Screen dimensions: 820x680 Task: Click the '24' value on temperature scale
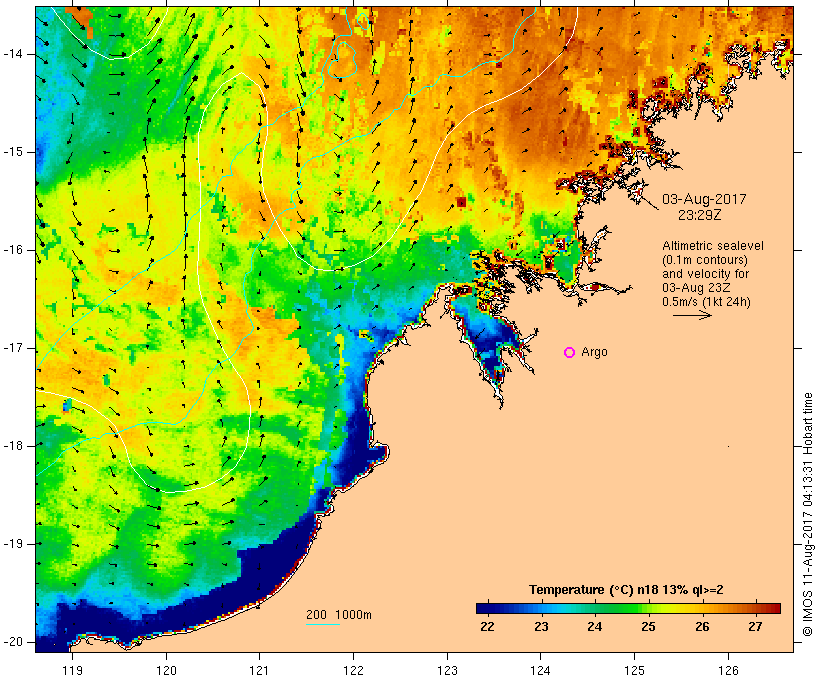coord(595,627)
